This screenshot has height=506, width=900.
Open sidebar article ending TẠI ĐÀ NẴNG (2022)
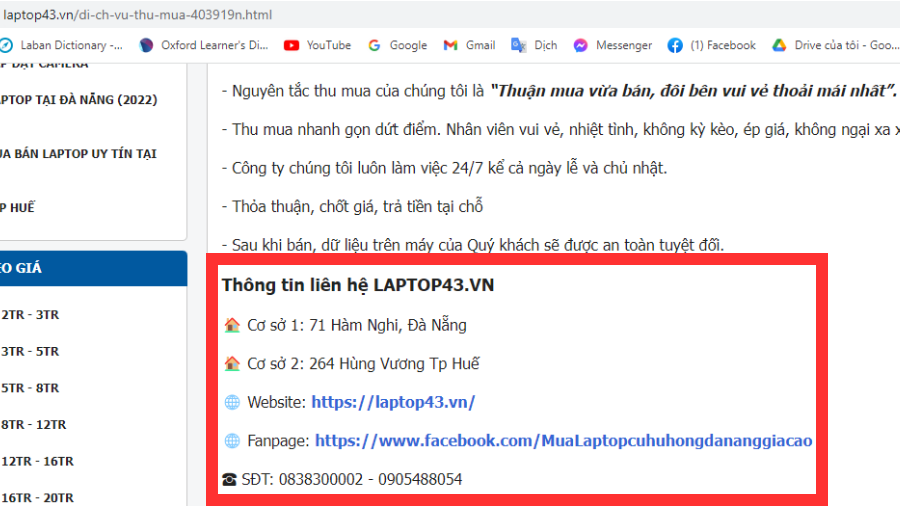(79, 100)
